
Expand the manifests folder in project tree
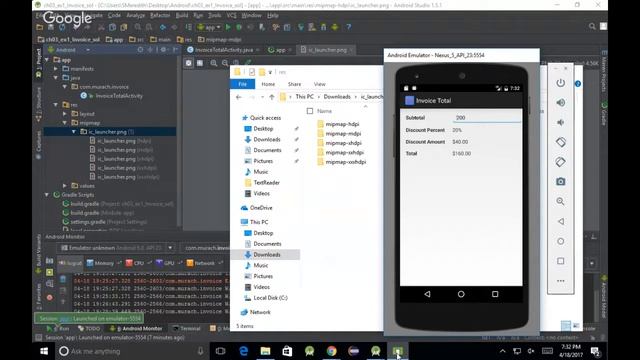point(56,69)
